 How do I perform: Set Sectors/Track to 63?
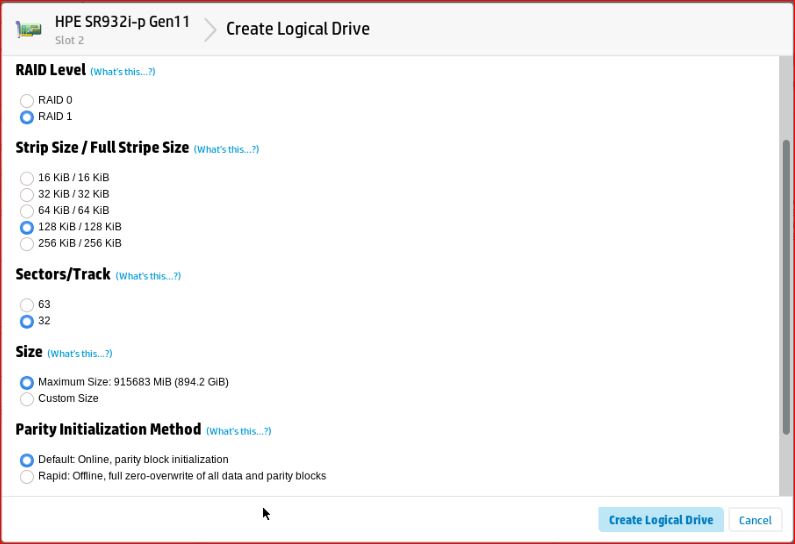pos(27,304)
